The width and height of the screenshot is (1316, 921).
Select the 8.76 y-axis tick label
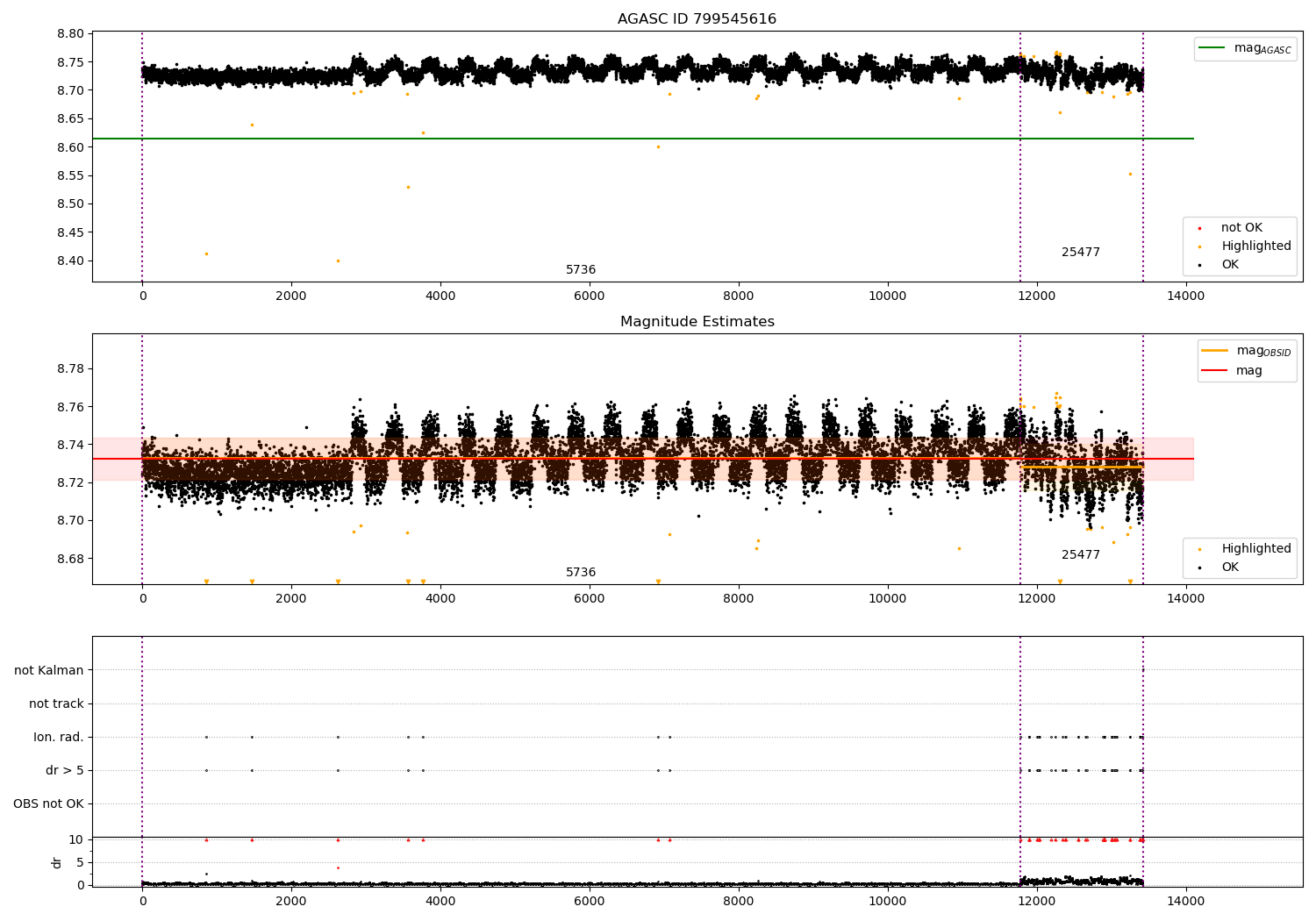pyautogui.click(x=70, y=407)
